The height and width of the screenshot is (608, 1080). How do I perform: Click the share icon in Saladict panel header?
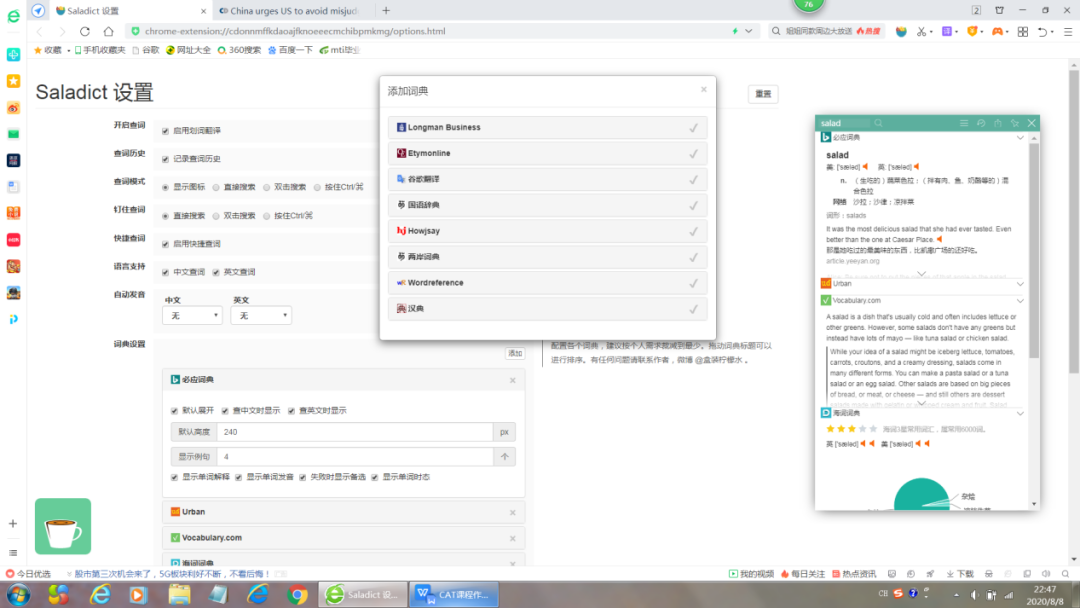[998, 123]
